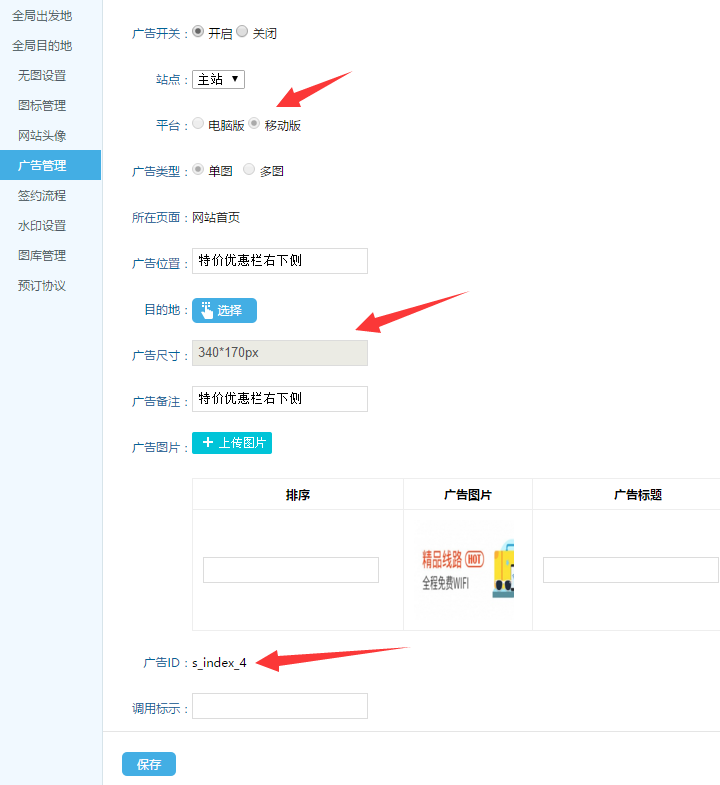Choose the 移动版 platform option
Viewport: 720px width, 785px height.
pyautogui.click(x=255, y=124)
